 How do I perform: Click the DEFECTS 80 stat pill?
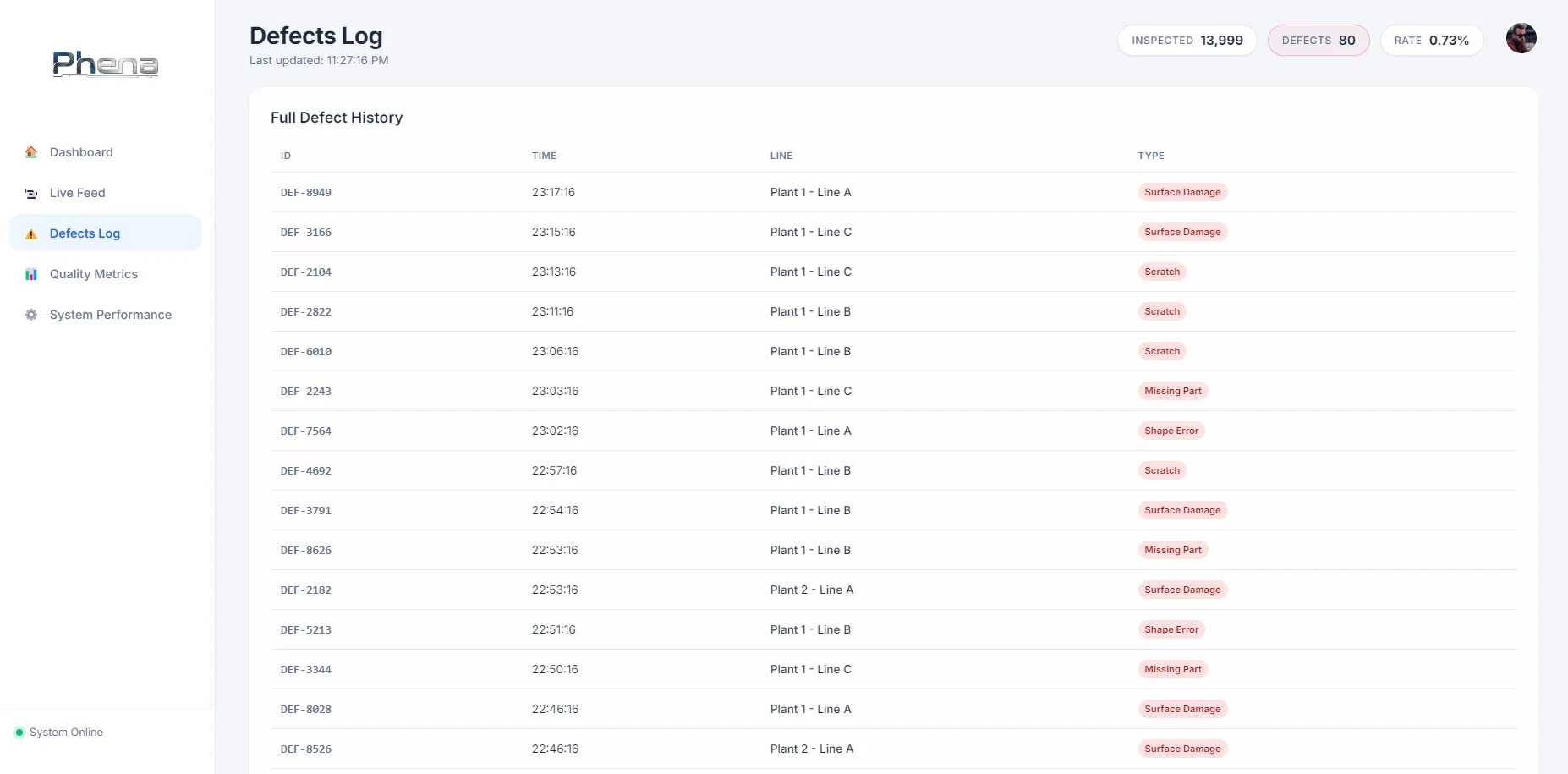(x=1318, y=40)
